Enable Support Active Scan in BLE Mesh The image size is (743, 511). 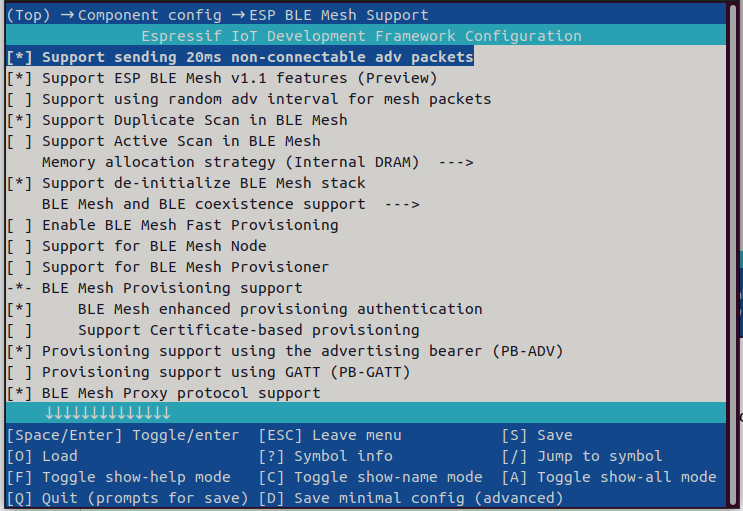tap(19, 141)
